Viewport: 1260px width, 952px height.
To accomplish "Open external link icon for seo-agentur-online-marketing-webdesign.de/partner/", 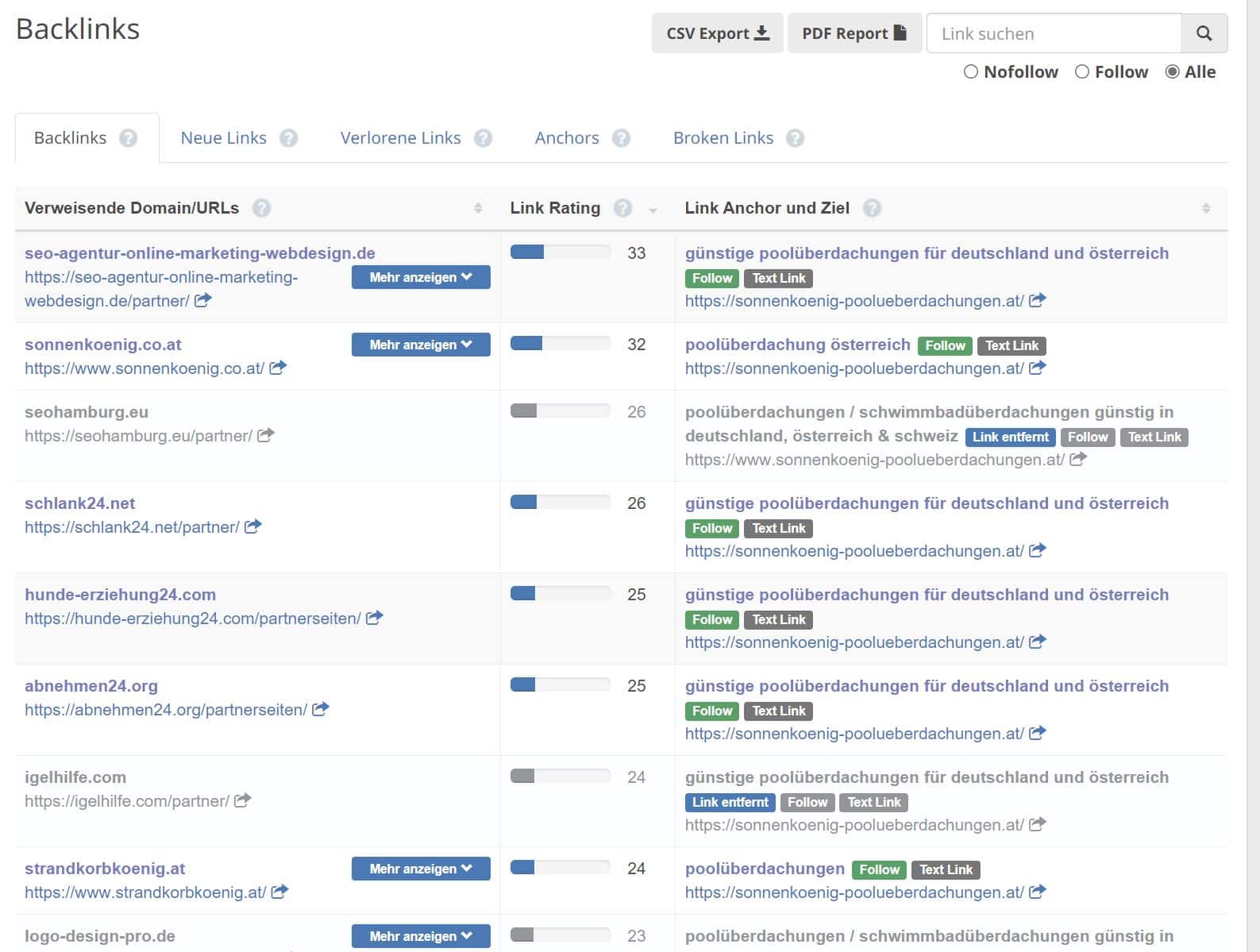I will (203, 300).
